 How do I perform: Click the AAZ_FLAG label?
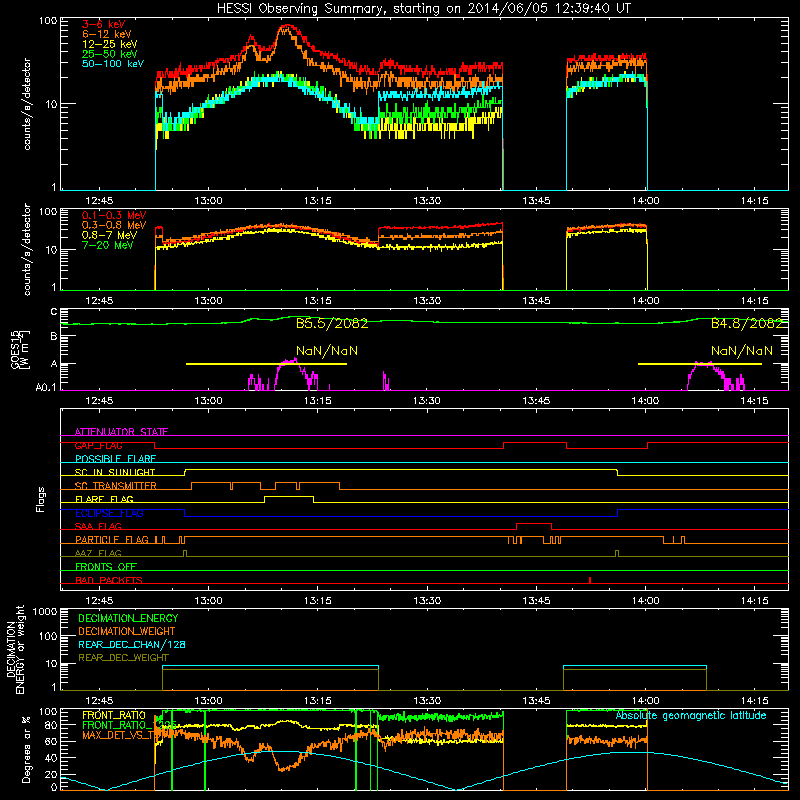[x=98, y=553]
